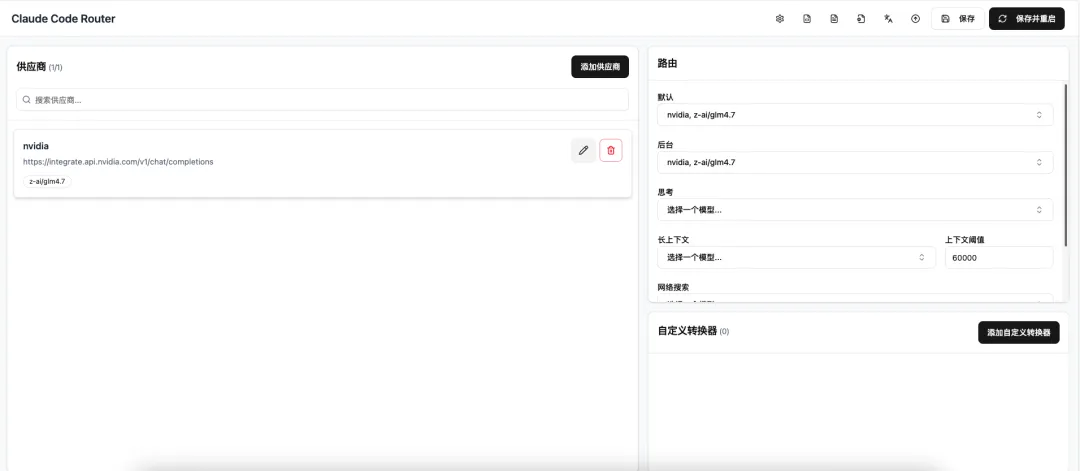Click the 网络搜索 label
This screenshot has height=471, width=1080.
[674, 287]
